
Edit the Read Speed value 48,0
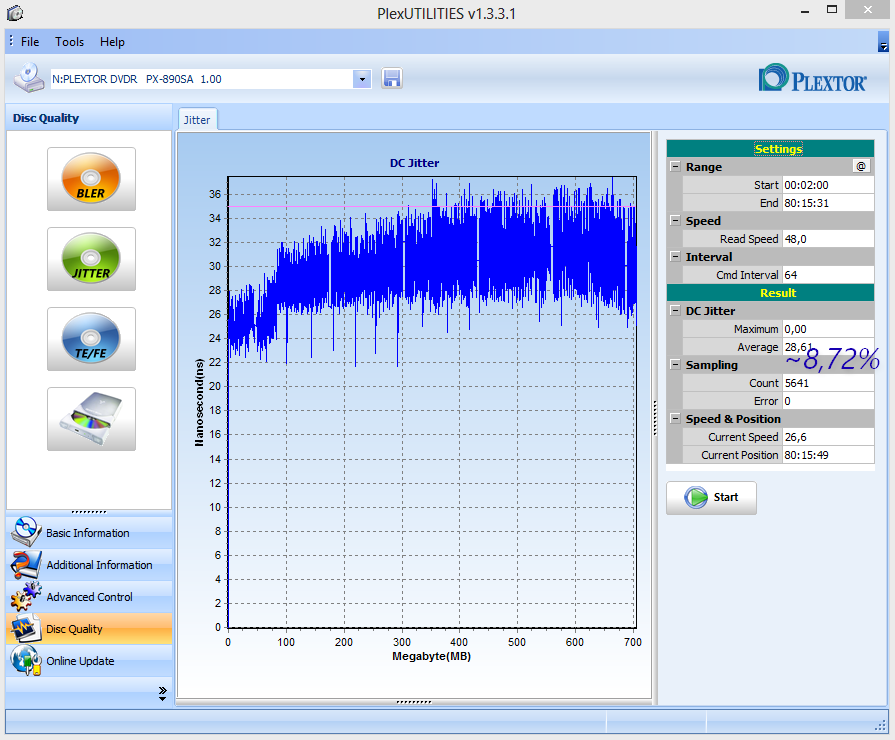(x=828, y=239)
